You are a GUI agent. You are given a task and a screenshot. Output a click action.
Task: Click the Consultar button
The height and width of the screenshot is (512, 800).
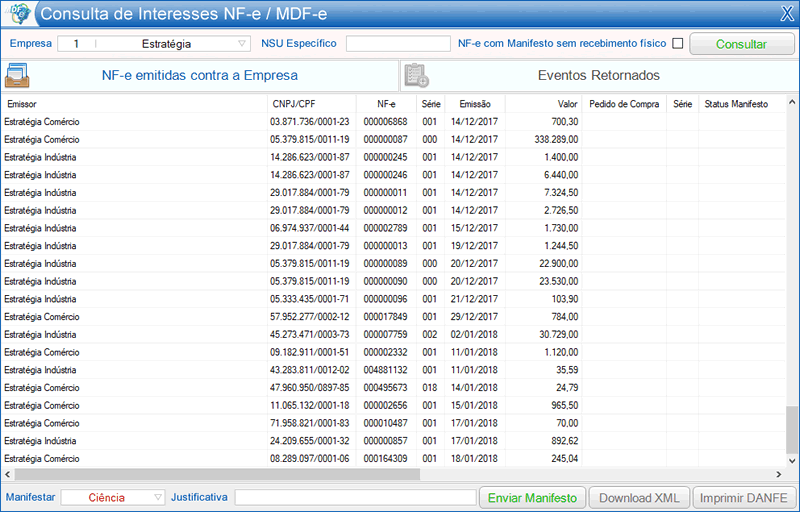(741, 44)
